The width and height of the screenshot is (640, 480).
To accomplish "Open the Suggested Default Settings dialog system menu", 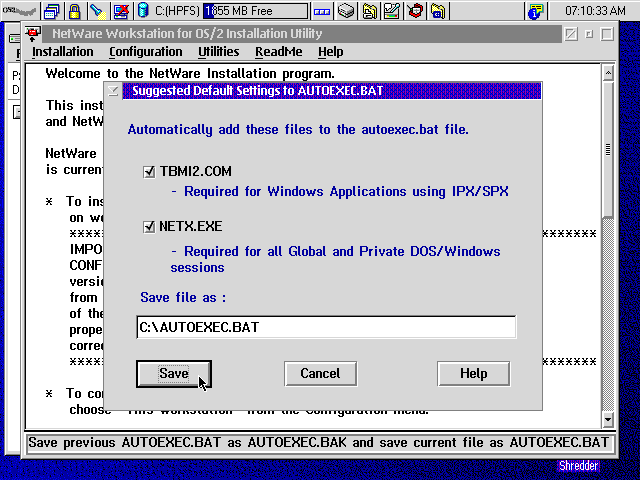I will pyautogui.click(x=113, y=91).
